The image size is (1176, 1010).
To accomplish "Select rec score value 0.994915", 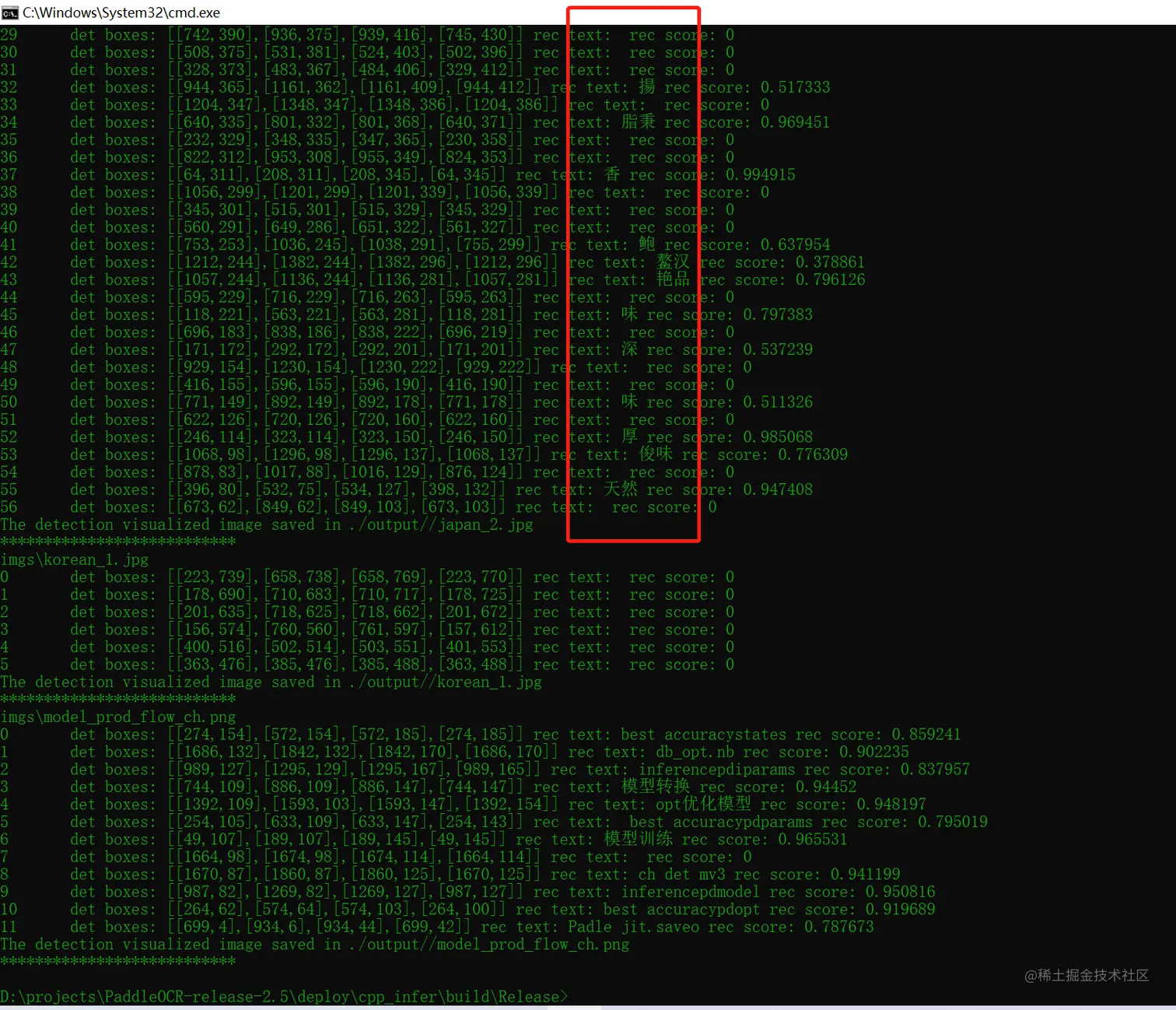I will pos(761,174).
